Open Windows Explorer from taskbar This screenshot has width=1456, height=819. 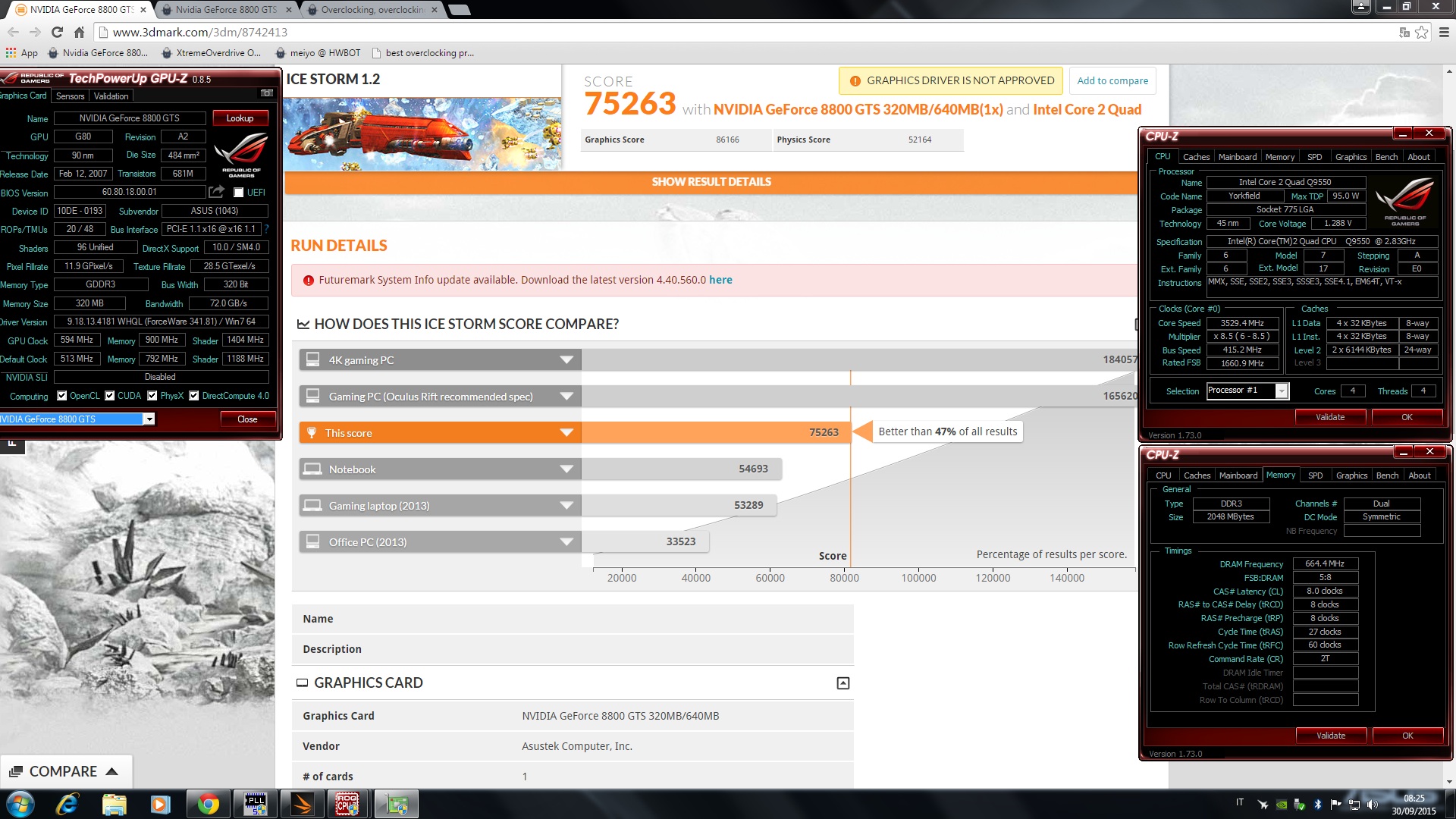(114, 804)
